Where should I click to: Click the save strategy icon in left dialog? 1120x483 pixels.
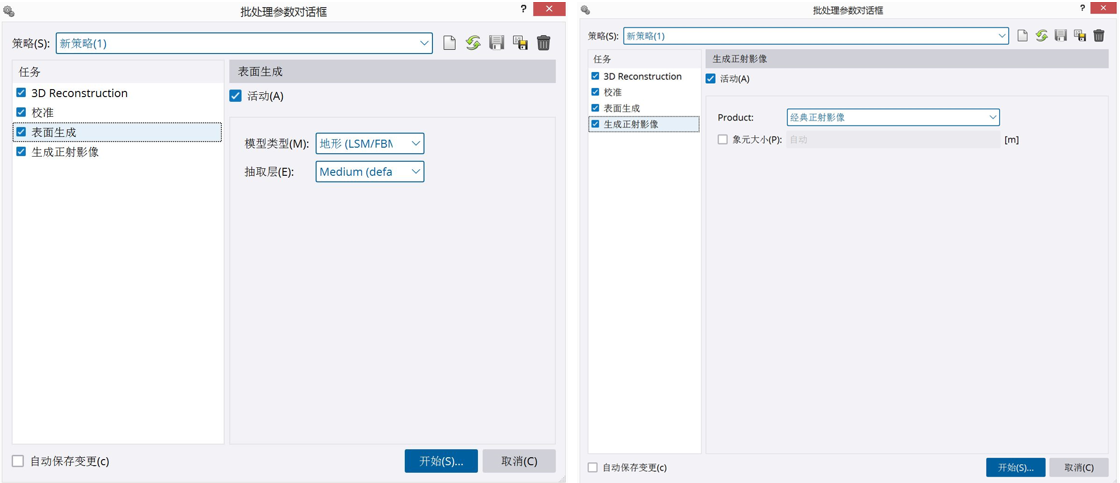coord(497,43)
